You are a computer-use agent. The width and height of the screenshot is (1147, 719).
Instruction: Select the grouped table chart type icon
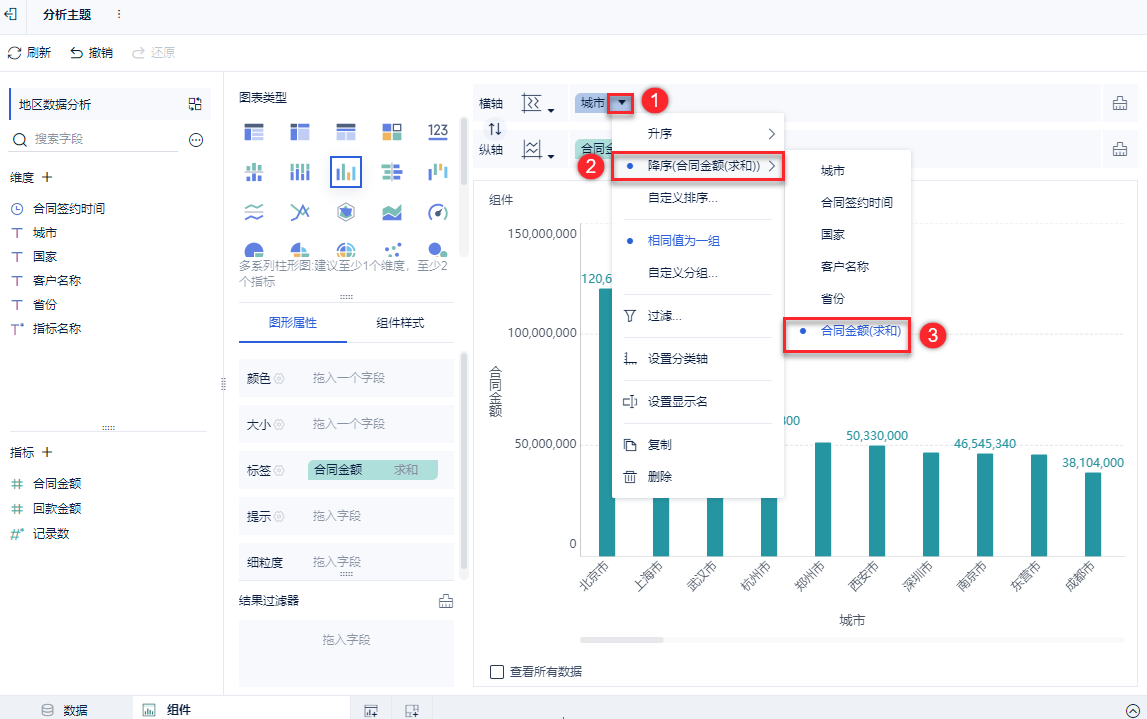coord(254,132)
